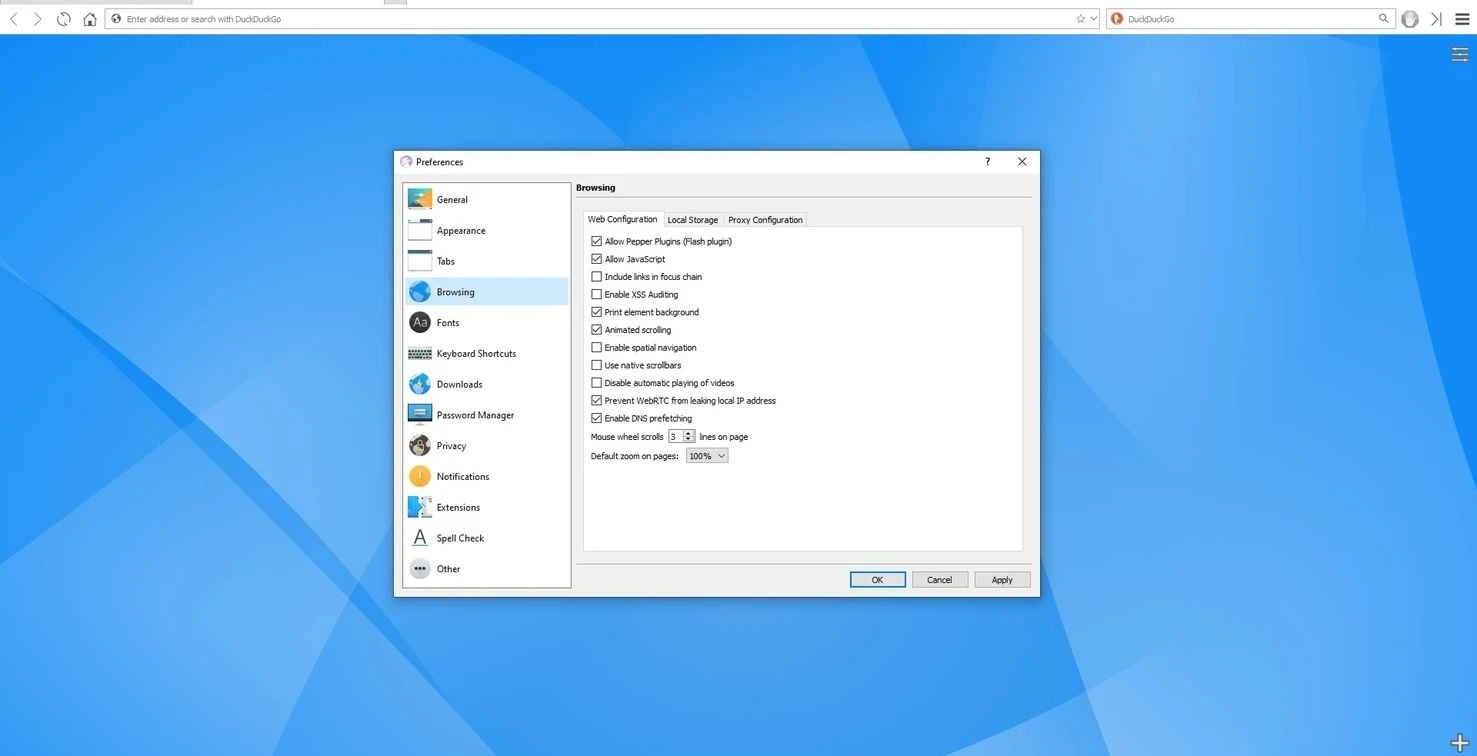Switch to the Local Storage tab

tap(693, 220)
